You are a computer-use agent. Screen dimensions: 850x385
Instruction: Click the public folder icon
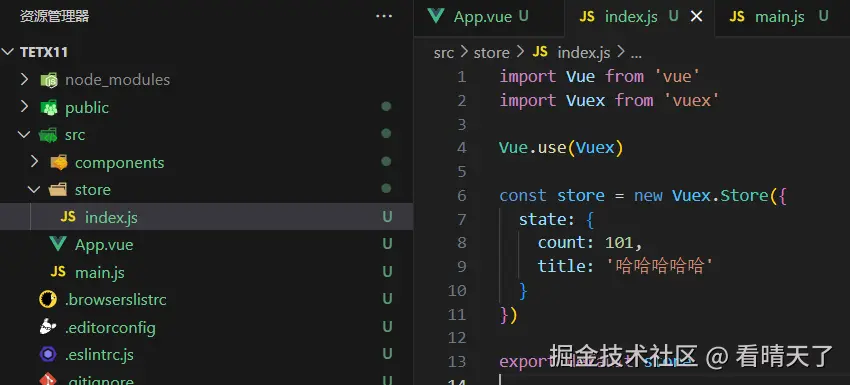[x=49, y=107]
